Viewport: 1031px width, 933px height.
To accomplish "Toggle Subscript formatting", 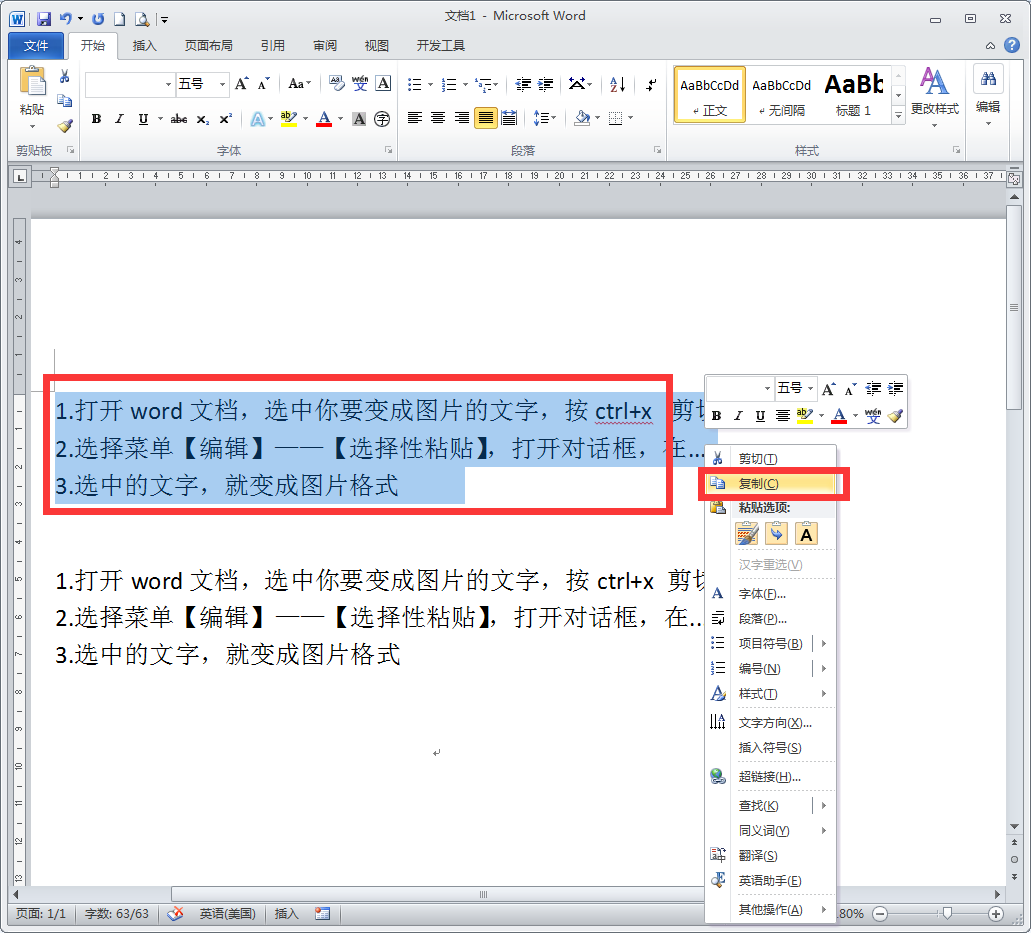I will pos(203,119).
